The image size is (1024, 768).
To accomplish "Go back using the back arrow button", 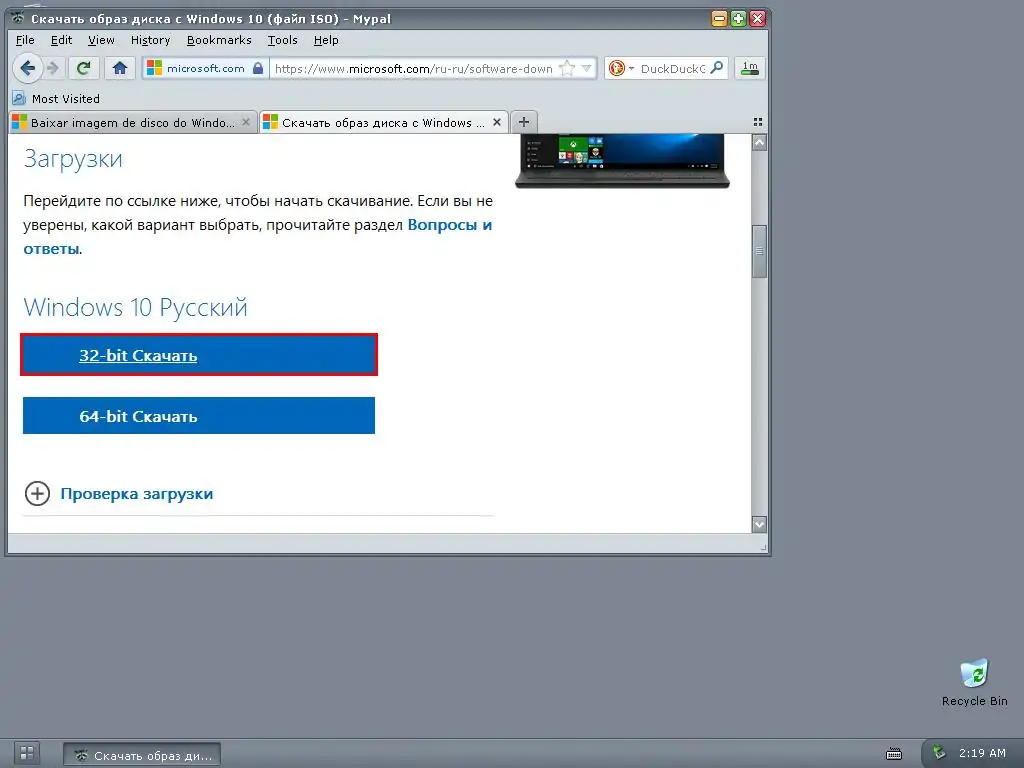I will coord(27,68).
